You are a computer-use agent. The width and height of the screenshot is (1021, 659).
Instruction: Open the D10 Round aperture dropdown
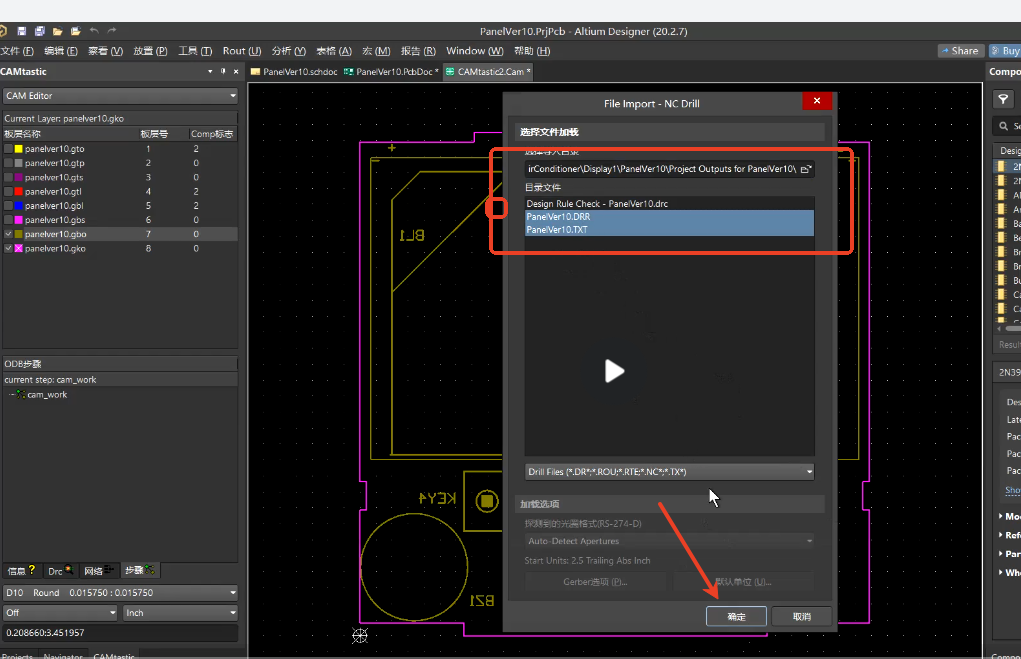pos(120,593)
